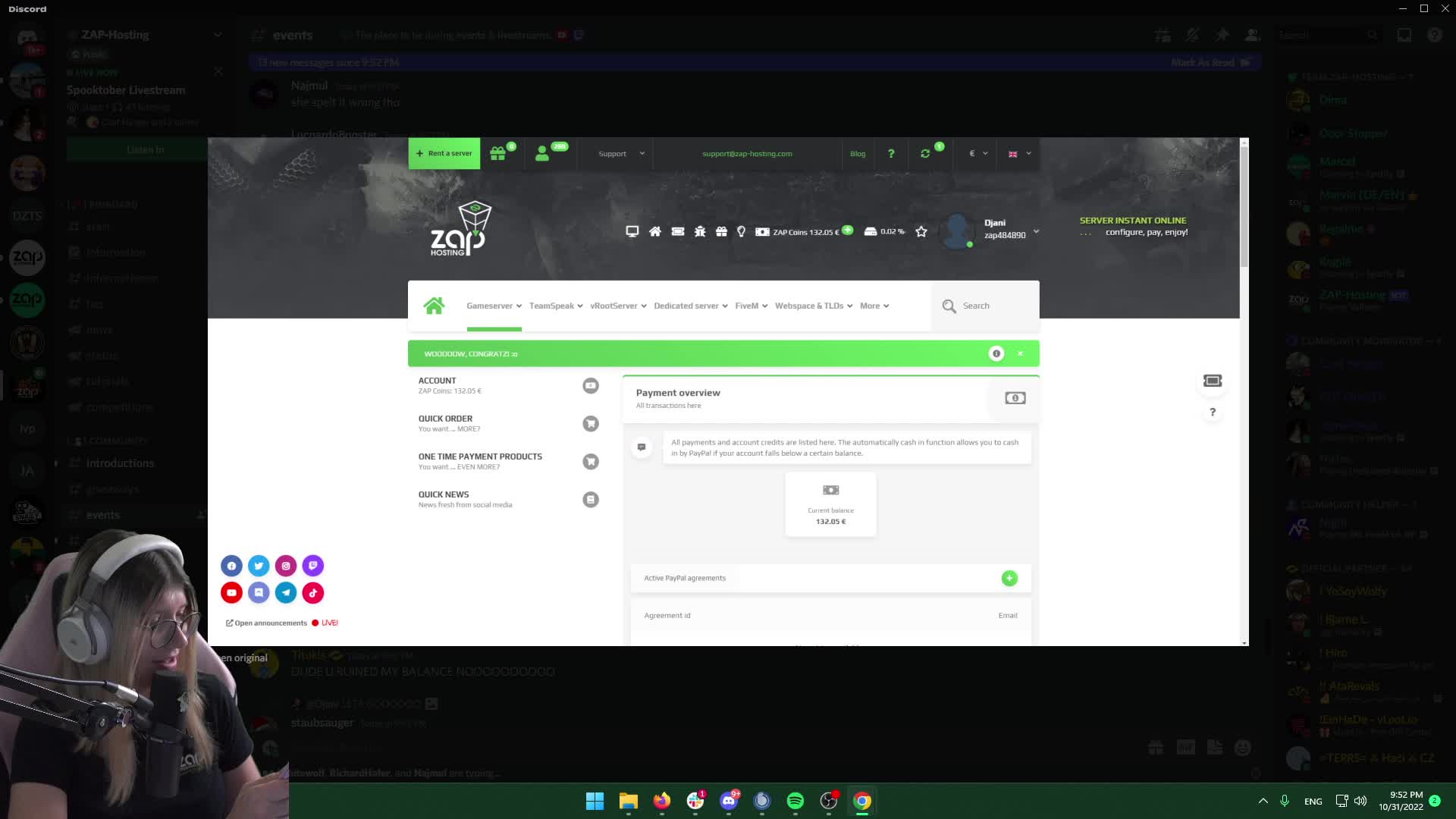Focus the Search field in navigation
This screenshot has height=819, width=1456.
985,306
